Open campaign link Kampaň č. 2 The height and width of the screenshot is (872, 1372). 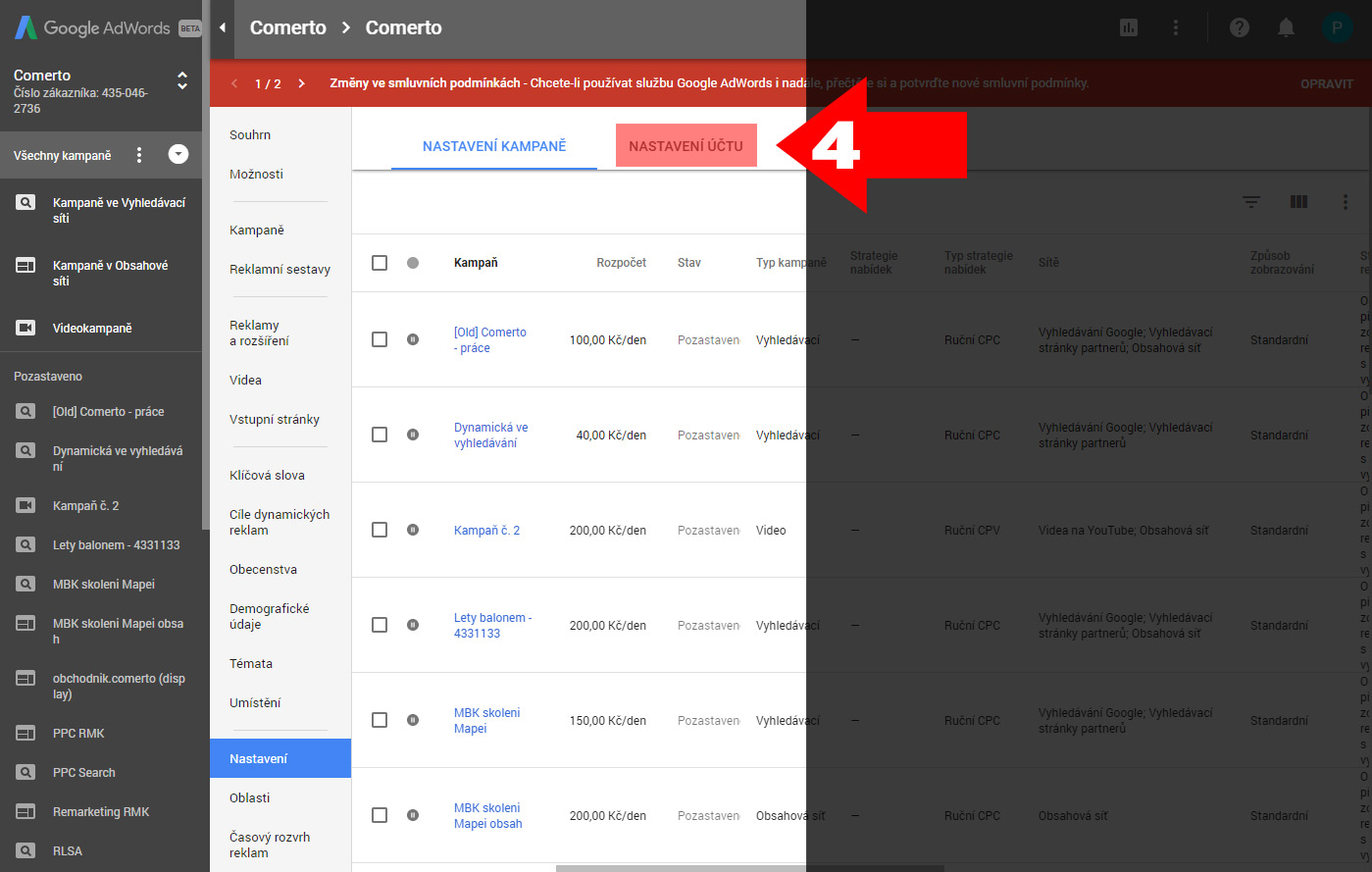(486, 531)
